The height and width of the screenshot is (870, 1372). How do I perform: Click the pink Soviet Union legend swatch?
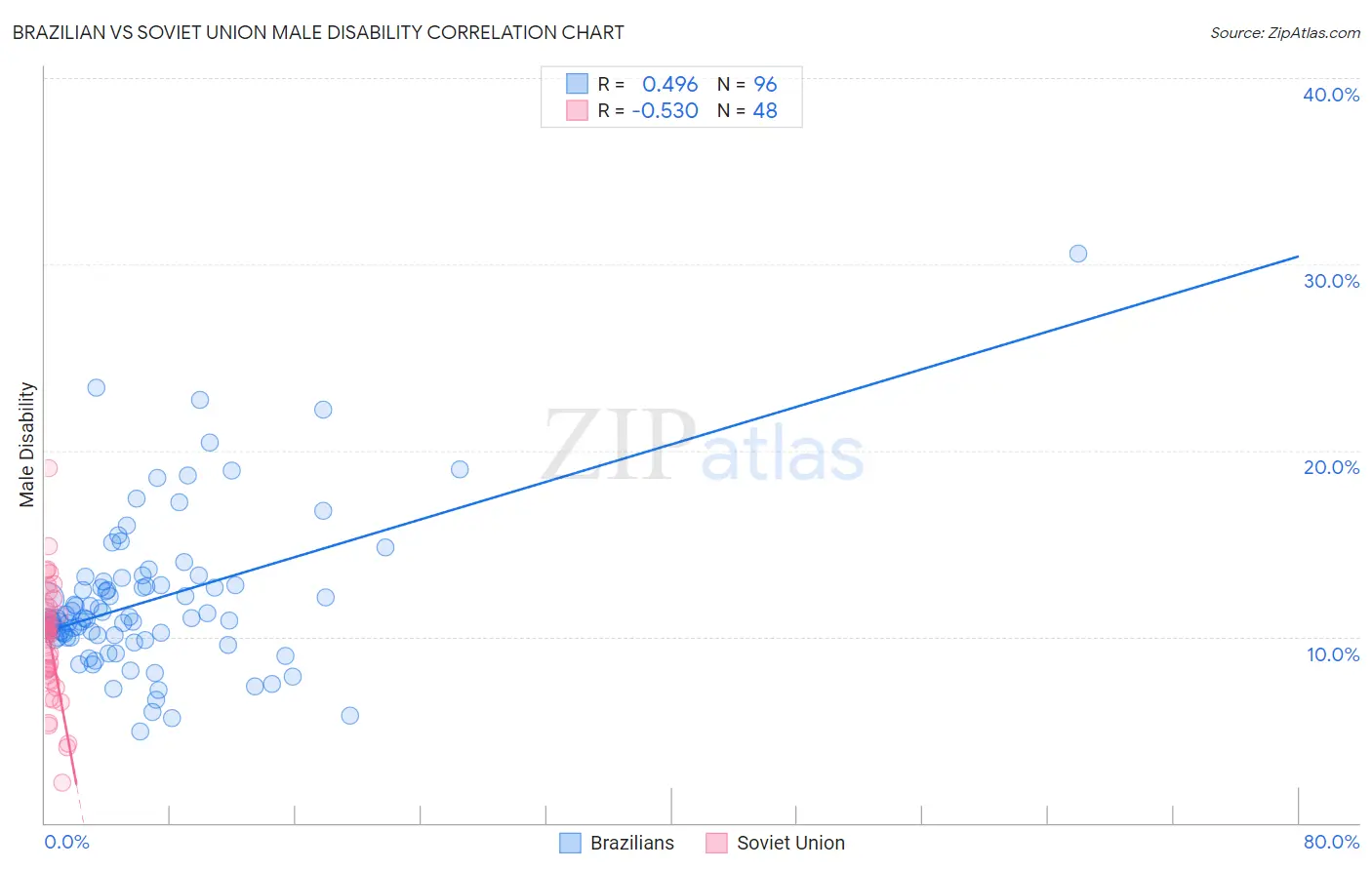point(716,843)
